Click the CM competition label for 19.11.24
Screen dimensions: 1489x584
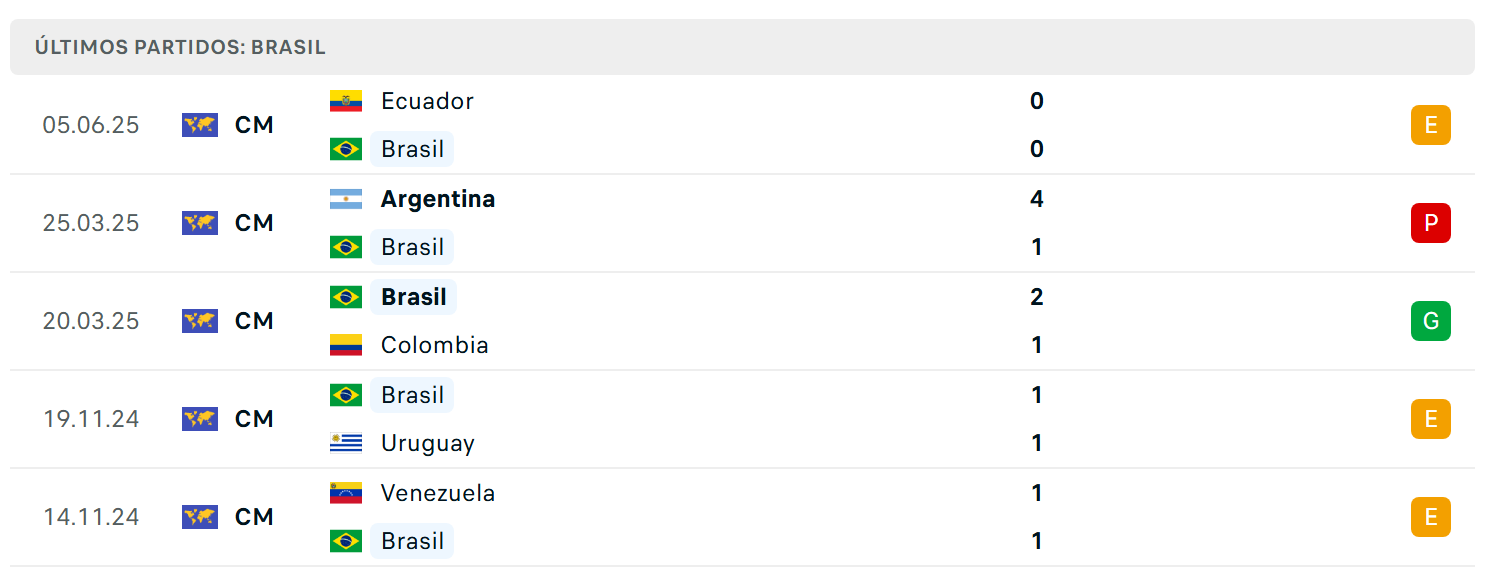(x=254, y=419)
